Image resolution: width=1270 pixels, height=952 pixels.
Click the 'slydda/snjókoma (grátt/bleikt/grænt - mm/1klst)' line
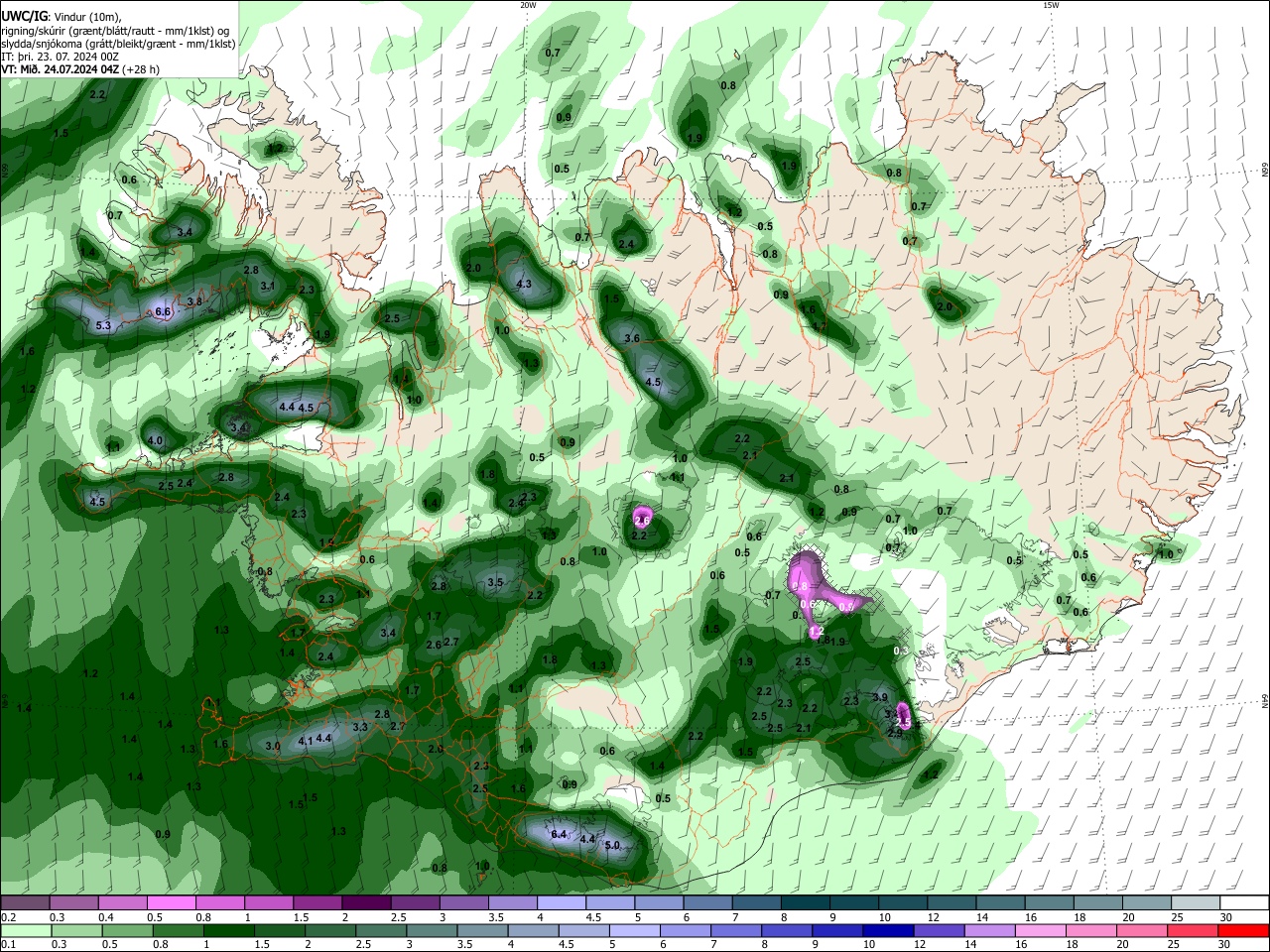[118, 44]
